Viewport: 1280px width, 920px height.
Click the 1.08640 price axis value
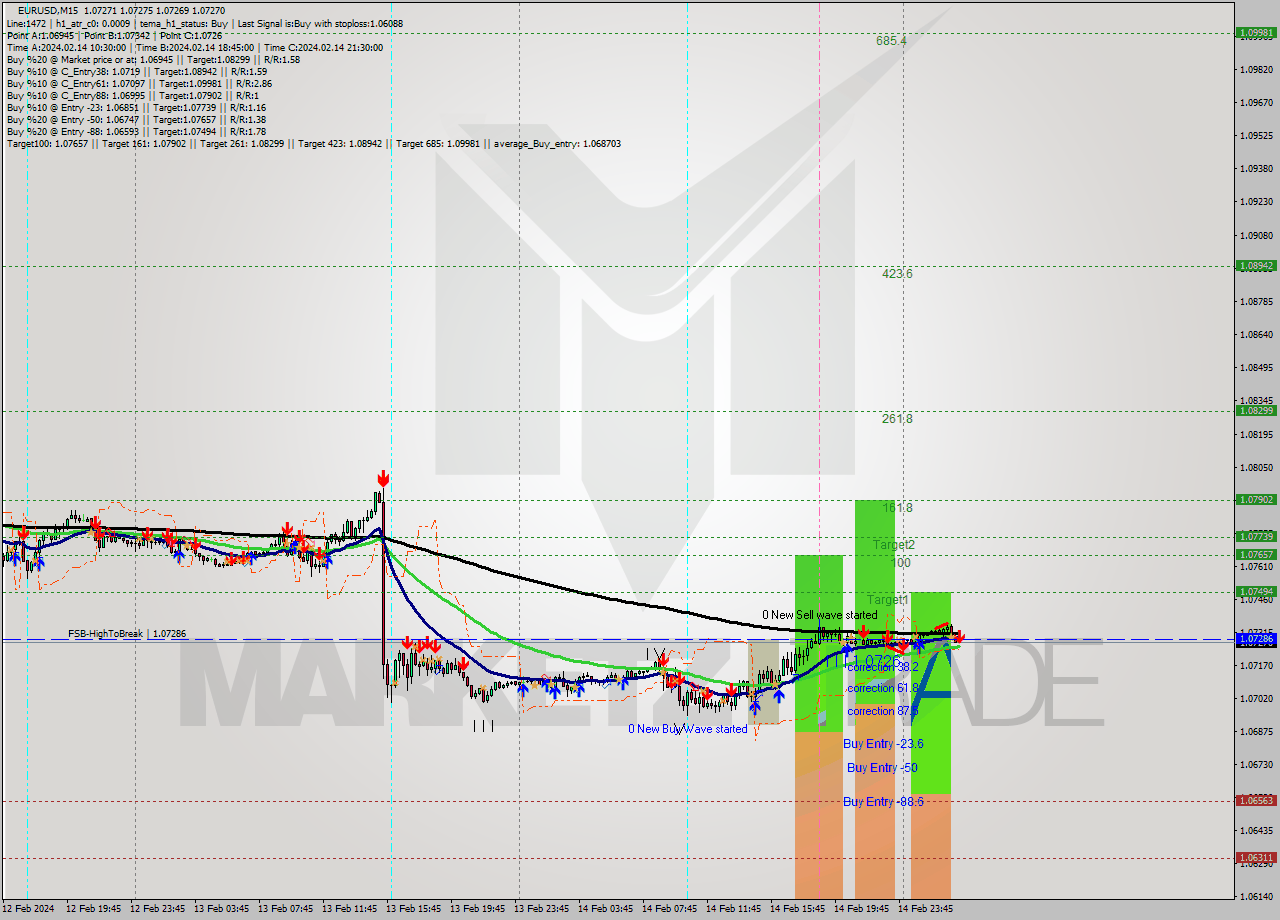coord(1257,335)
